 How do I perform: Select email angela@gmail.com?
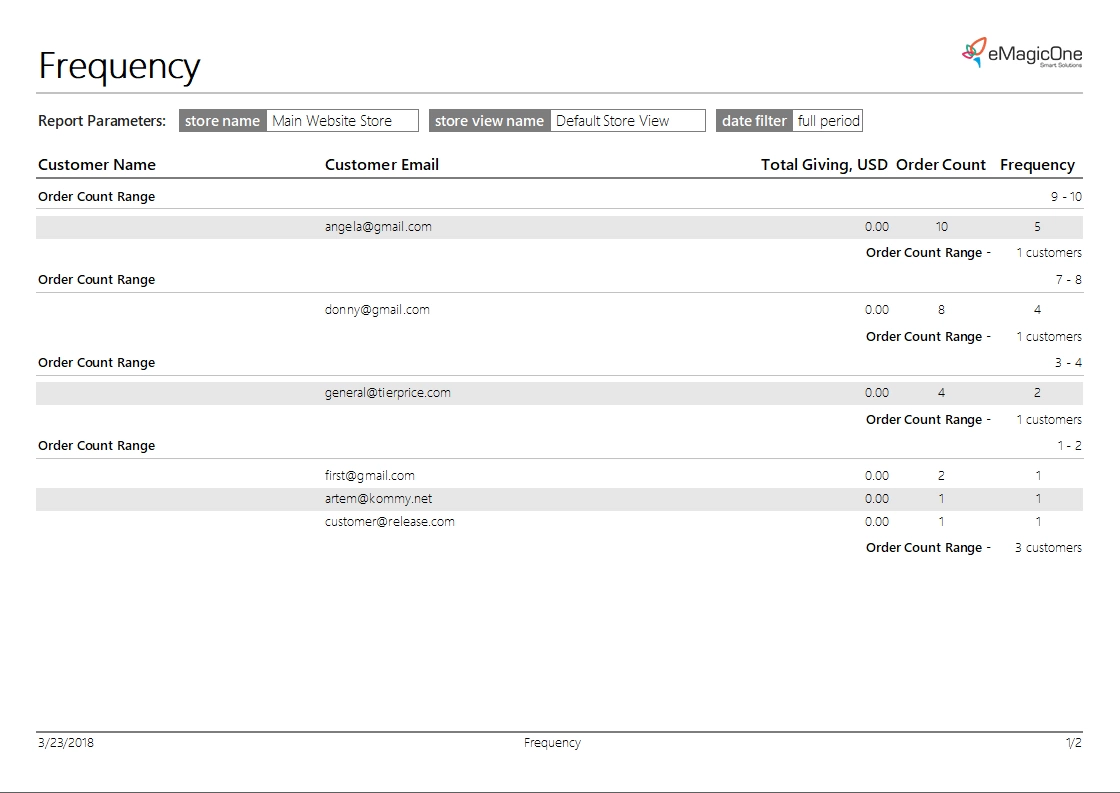[x=378, y=226]
